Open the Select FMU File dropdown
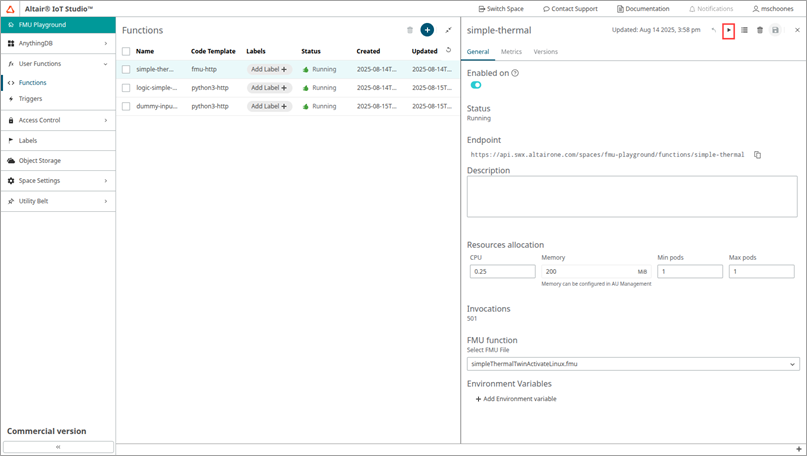 (633, 364)
